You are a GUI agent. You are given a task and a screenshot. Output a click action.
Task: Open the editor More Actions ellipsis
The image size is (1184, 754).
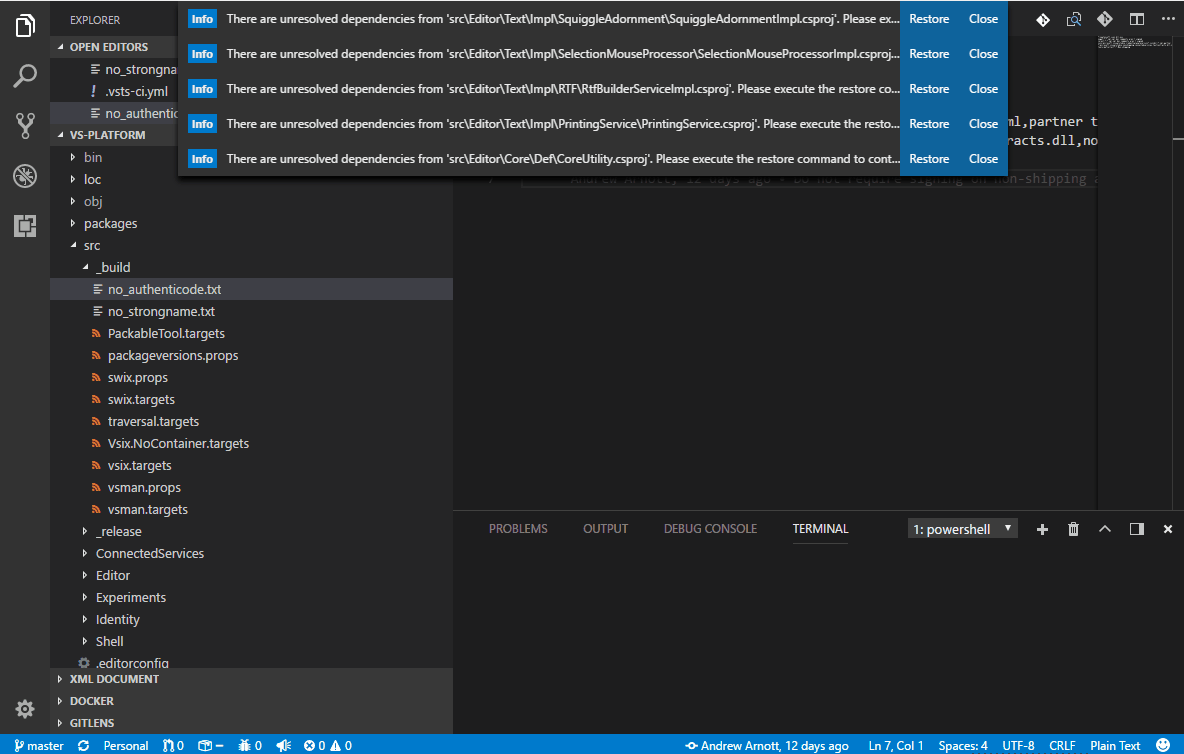click(x=1167, y=19)
